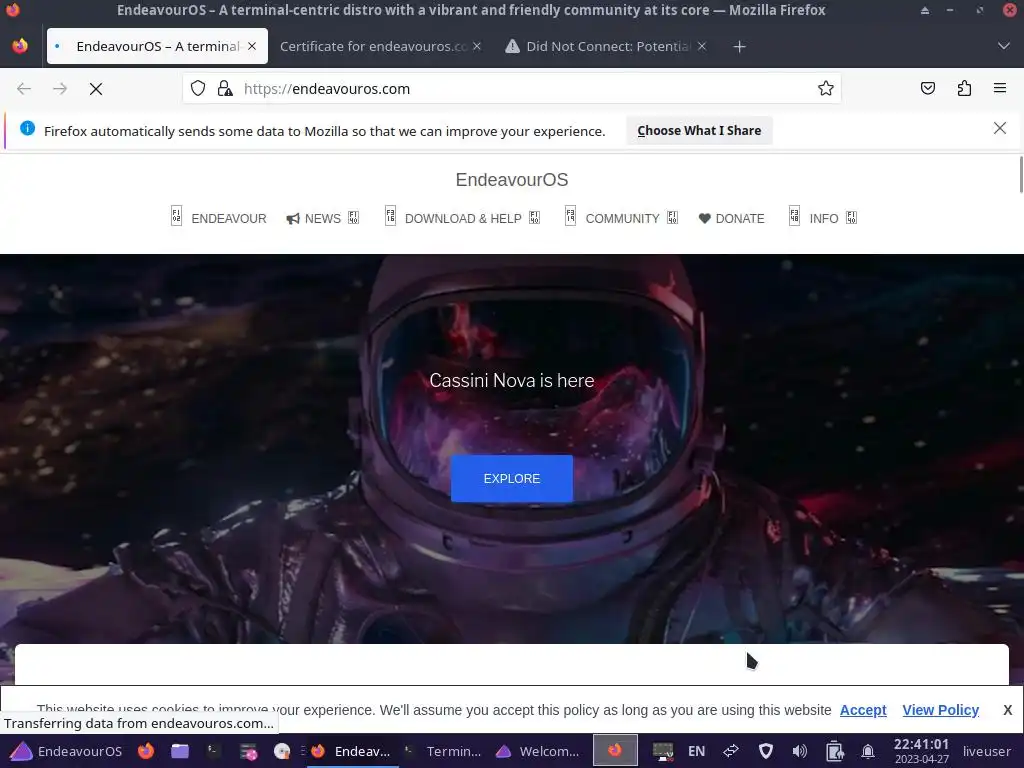The image size is (1024, 768).
Task: Open the EndeavourOS application launcher in taskbar
Action: [66, 751]
